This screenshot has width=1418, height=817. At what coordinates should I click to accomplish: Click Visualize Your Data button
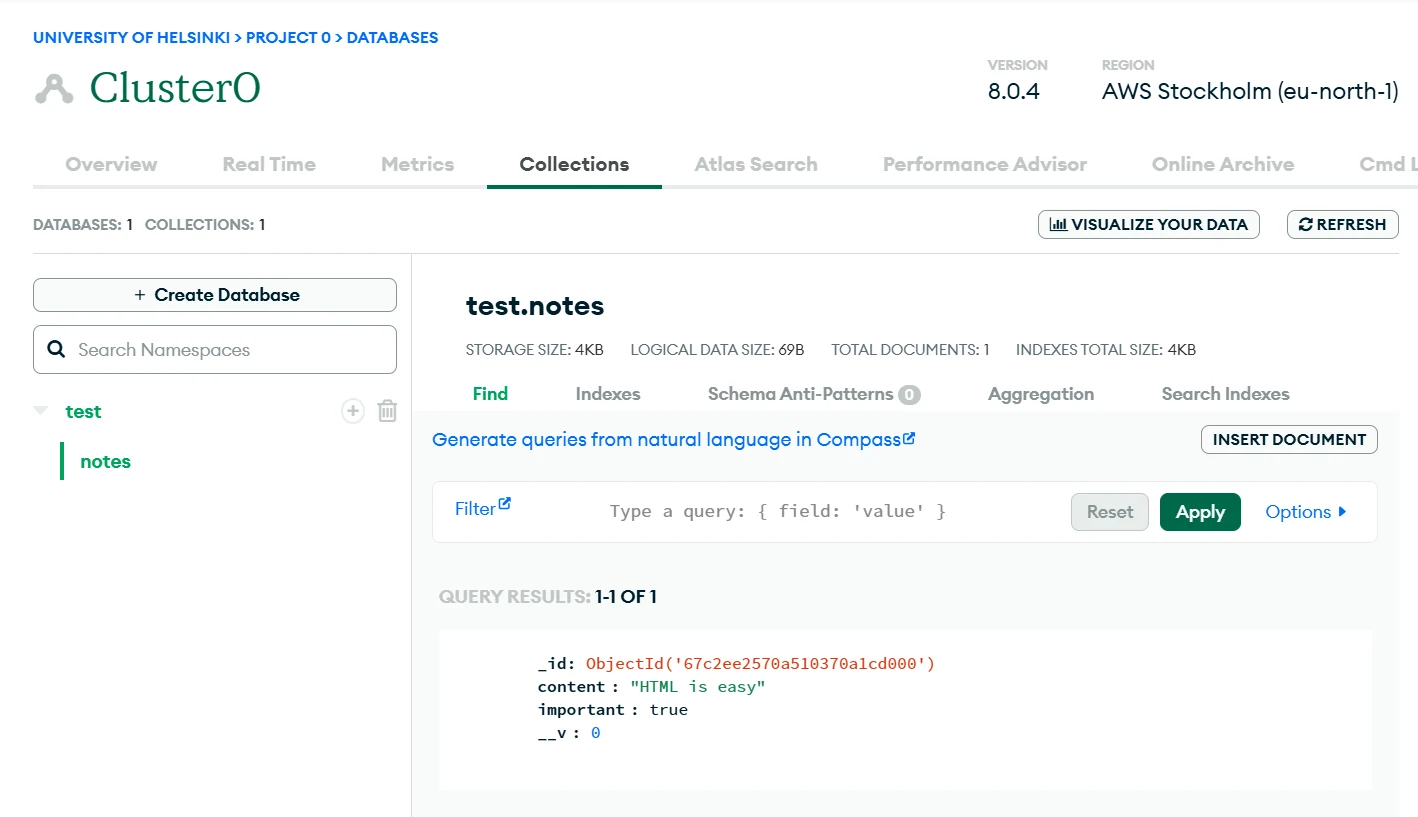1149,225
